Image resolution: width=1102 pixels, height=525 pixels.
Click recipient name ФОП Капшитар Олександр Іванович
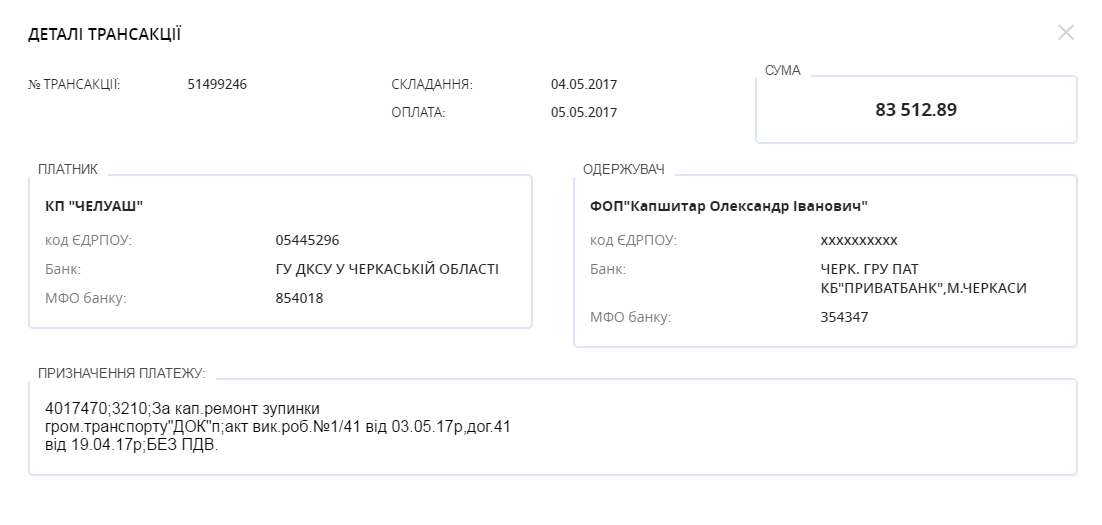coord(729,206)
